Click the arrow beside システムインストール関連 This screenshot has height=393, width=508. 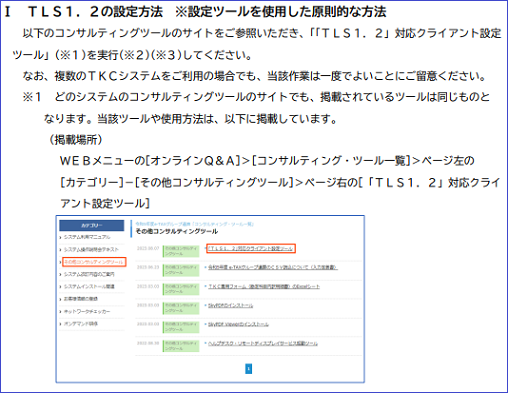[x=61, y=287]
